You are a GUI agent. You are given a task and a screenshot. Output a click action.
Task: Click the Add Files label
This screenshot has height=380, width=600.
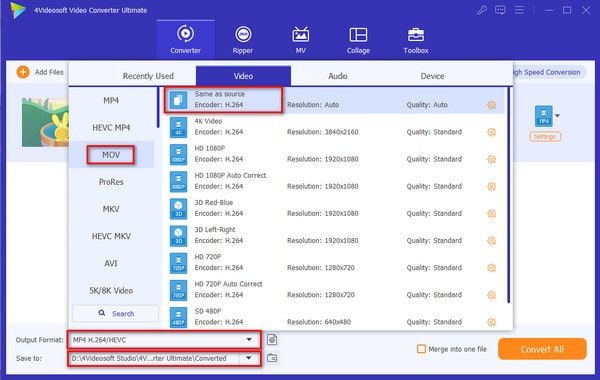[49, 72]
